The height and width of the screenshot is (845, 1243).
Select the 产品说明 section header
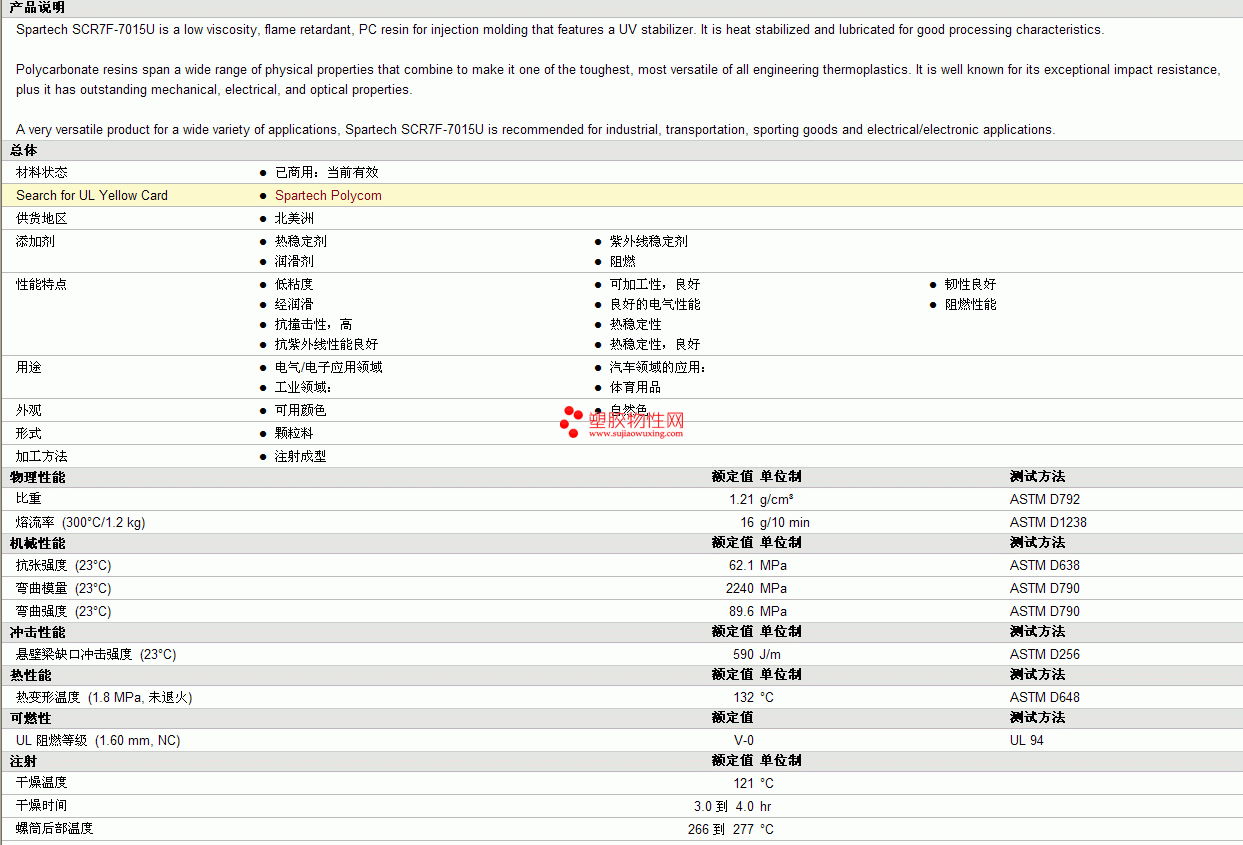point(37,7)
